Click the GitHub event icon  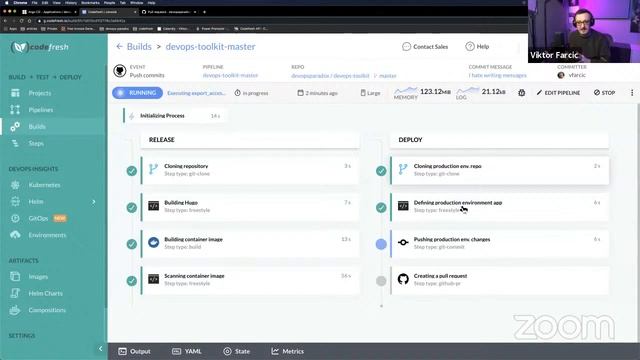(120, 71)
